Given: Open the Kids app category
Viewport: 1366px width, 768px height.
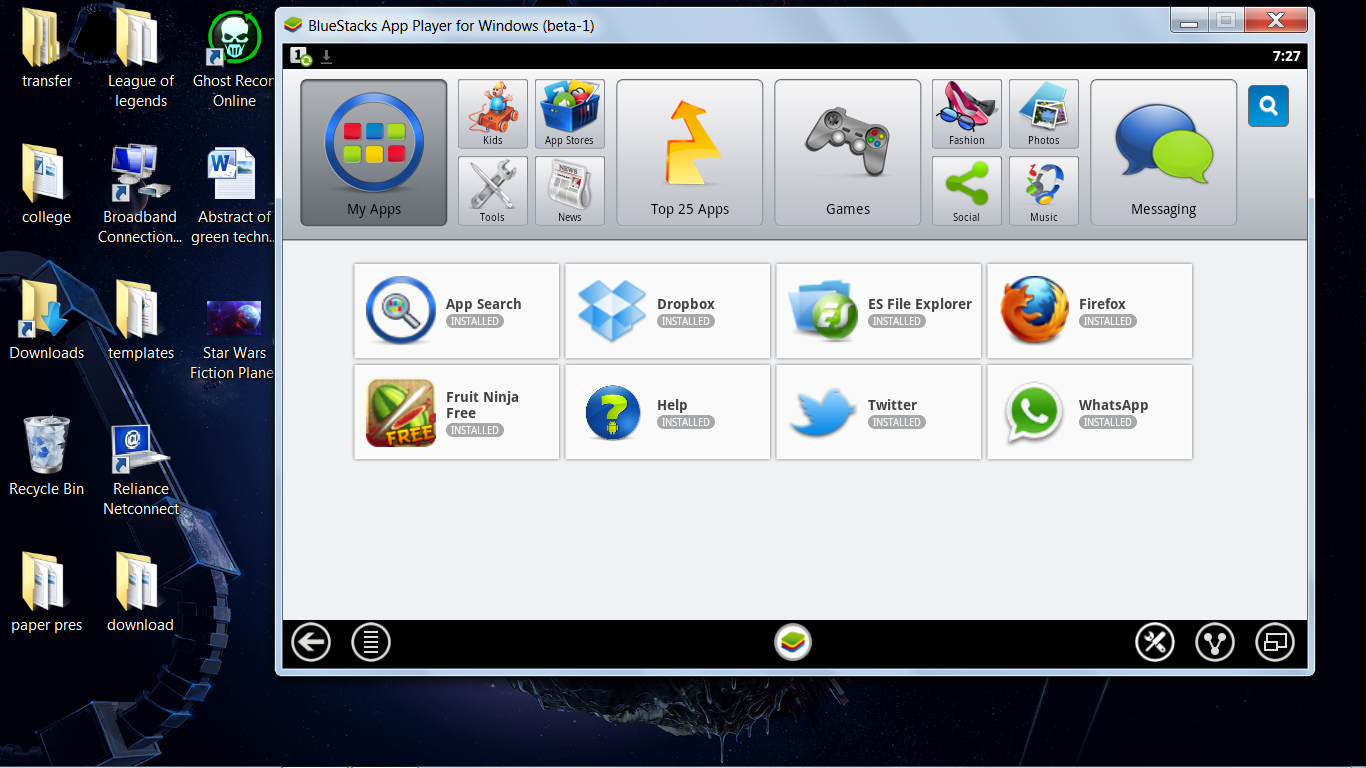Looking at the screenshot, I should [492, 112].
